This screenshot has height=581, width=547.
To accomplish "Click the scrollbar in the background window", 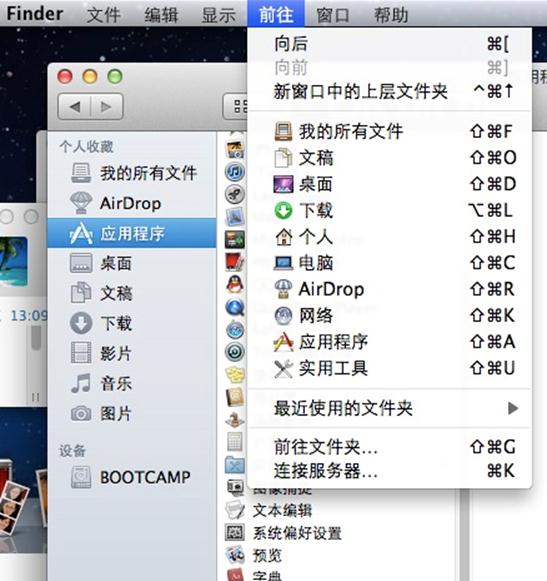I will pos(36,337).
